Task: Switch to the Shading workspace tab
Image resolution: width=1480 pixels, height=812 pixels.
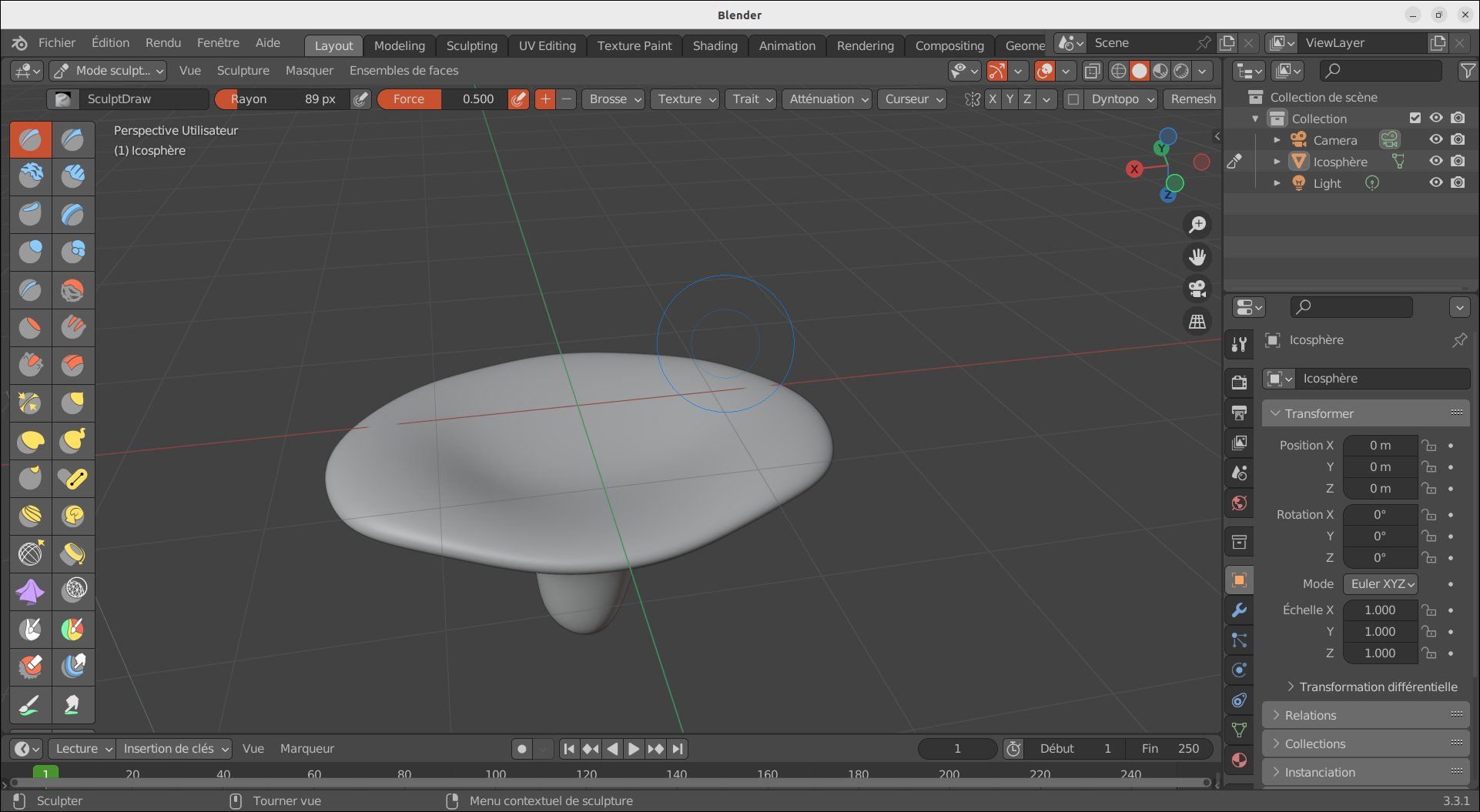Action: (x=715, y=45)
